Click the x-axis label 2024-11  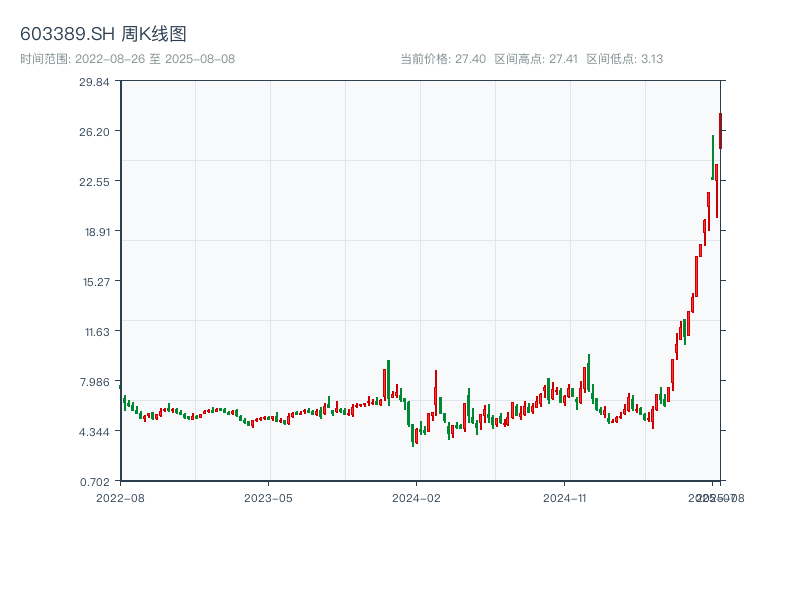565,498
